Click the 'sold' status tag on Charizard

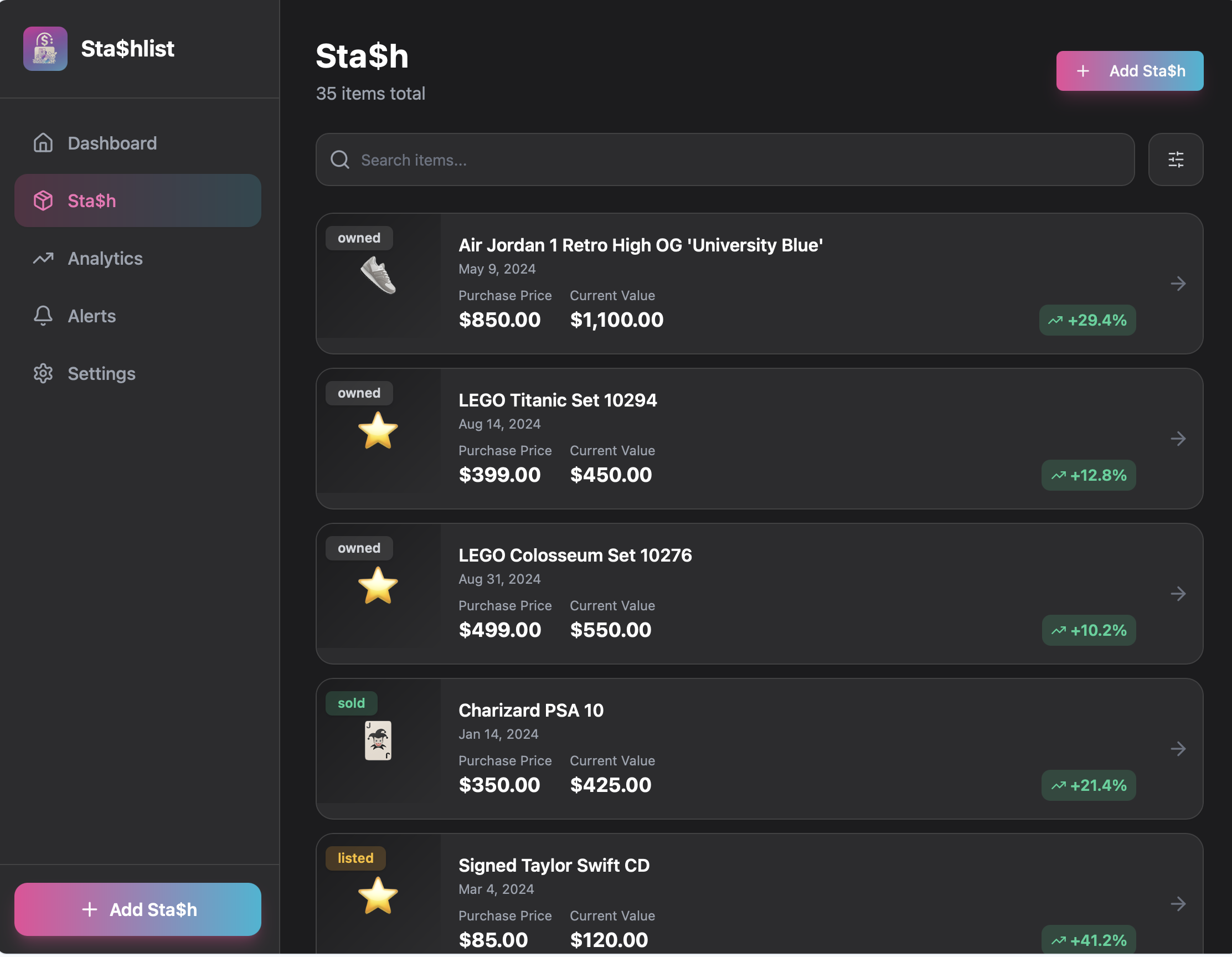(x=351, y=703)
